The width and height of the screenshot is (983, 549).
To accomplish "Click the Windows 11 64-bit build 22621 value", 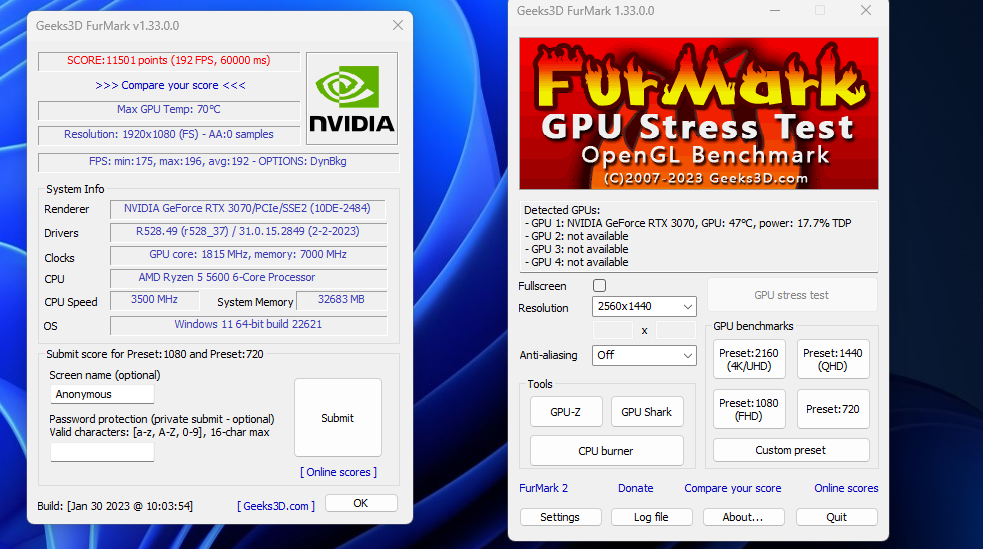I will click(248, 324).
